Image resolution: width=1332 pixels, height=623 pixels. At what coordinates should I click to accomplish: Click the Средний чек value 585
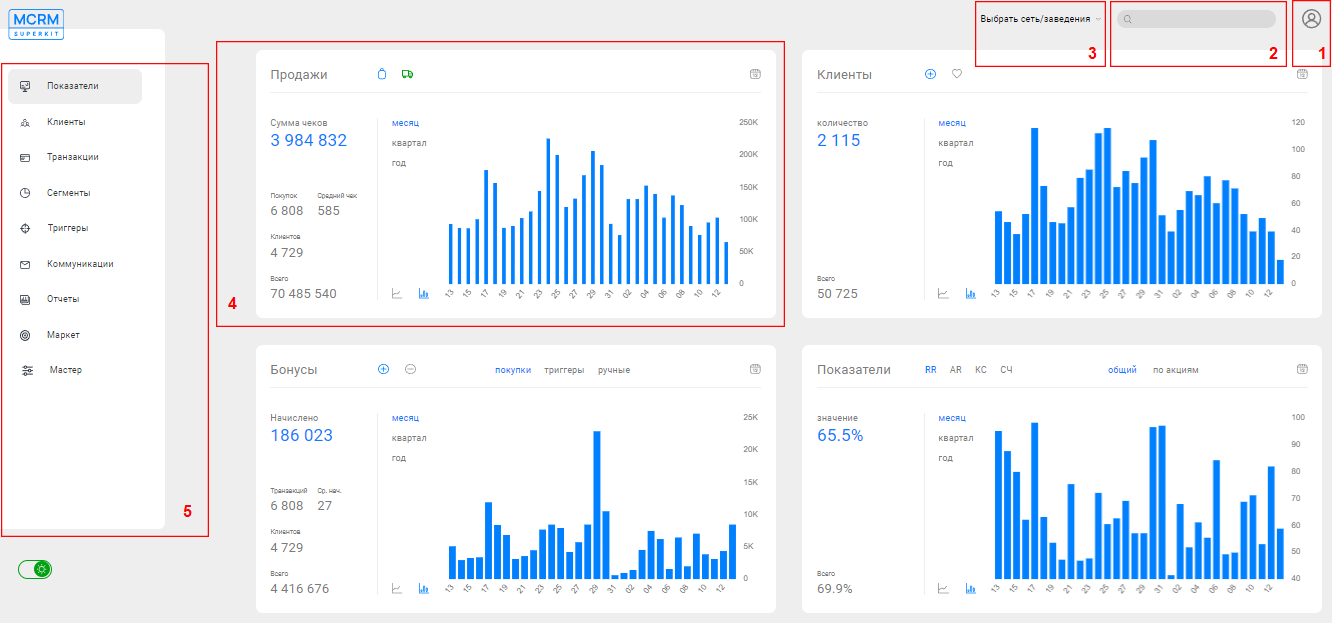pos(328,211)
